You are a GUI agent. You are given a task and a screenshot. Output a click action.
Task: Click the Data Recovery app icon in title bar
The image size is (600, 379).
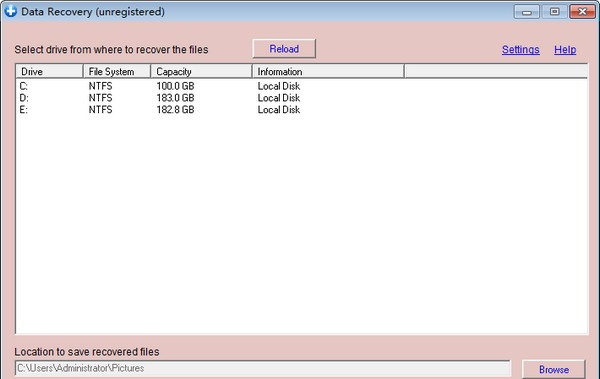[x=10, y=11]
